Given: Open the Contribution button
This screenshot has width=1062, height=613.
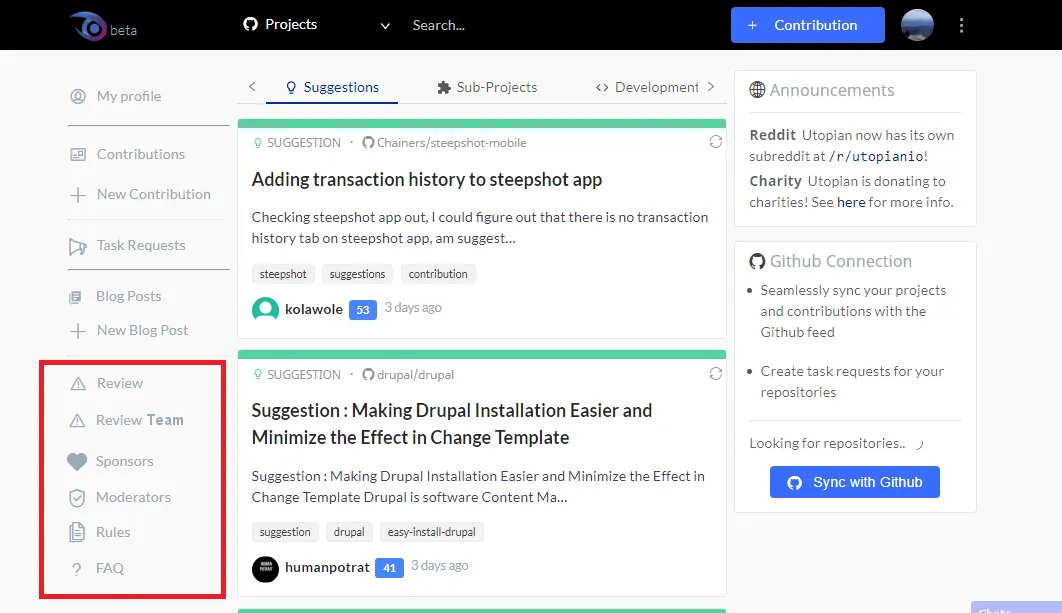Looking at the screenshot, I should point(807,25).
